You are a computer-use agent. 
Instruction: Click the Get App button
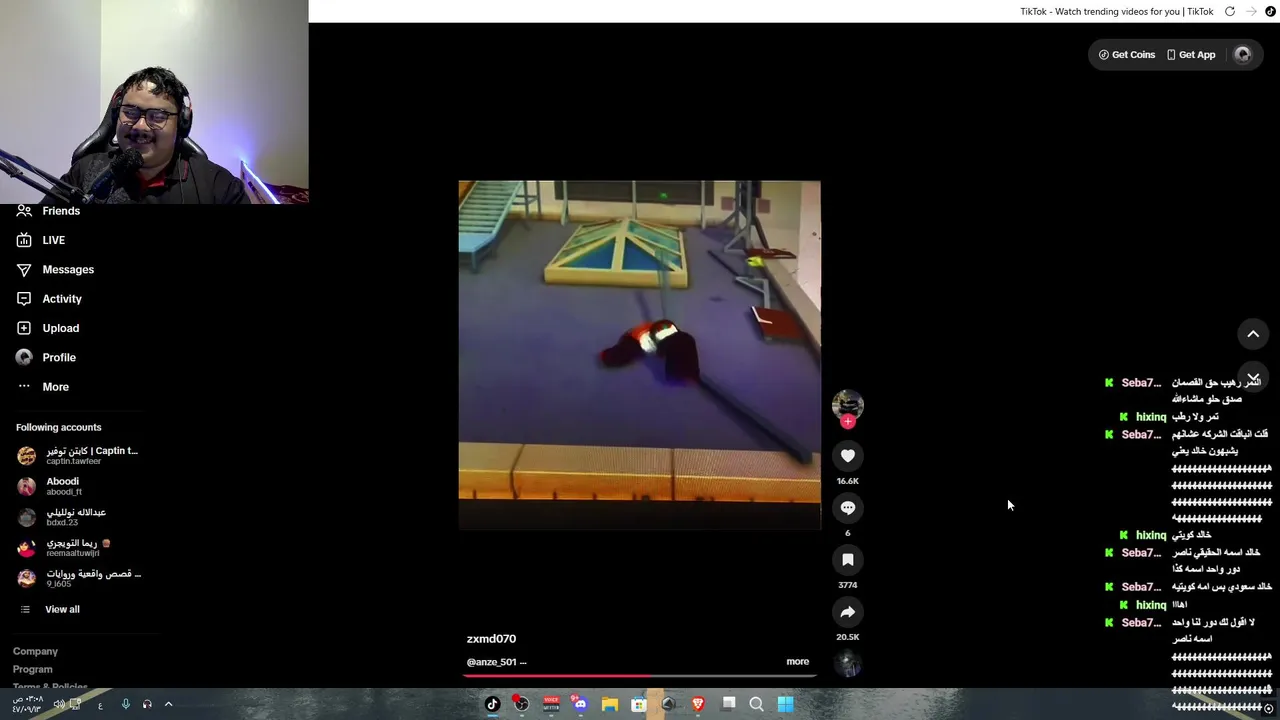[1191, 55]
